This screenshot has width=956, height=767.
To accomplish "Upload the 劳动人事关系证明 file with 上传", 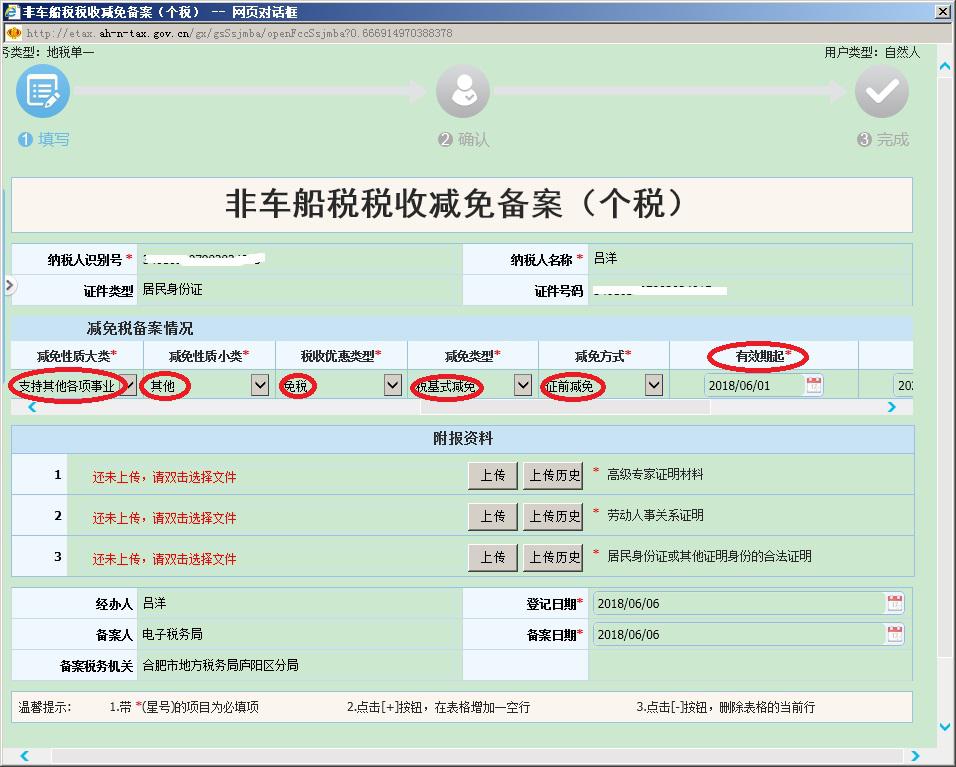I will [493, 516].
